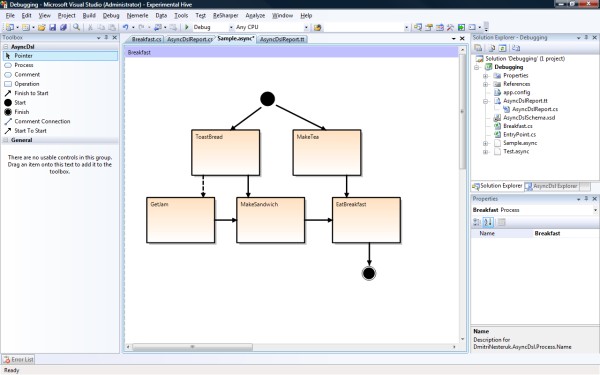Screen dimensions: 600x375
Task: Toggle auto-hide pin on Toolbox panel
Action: 106,38
